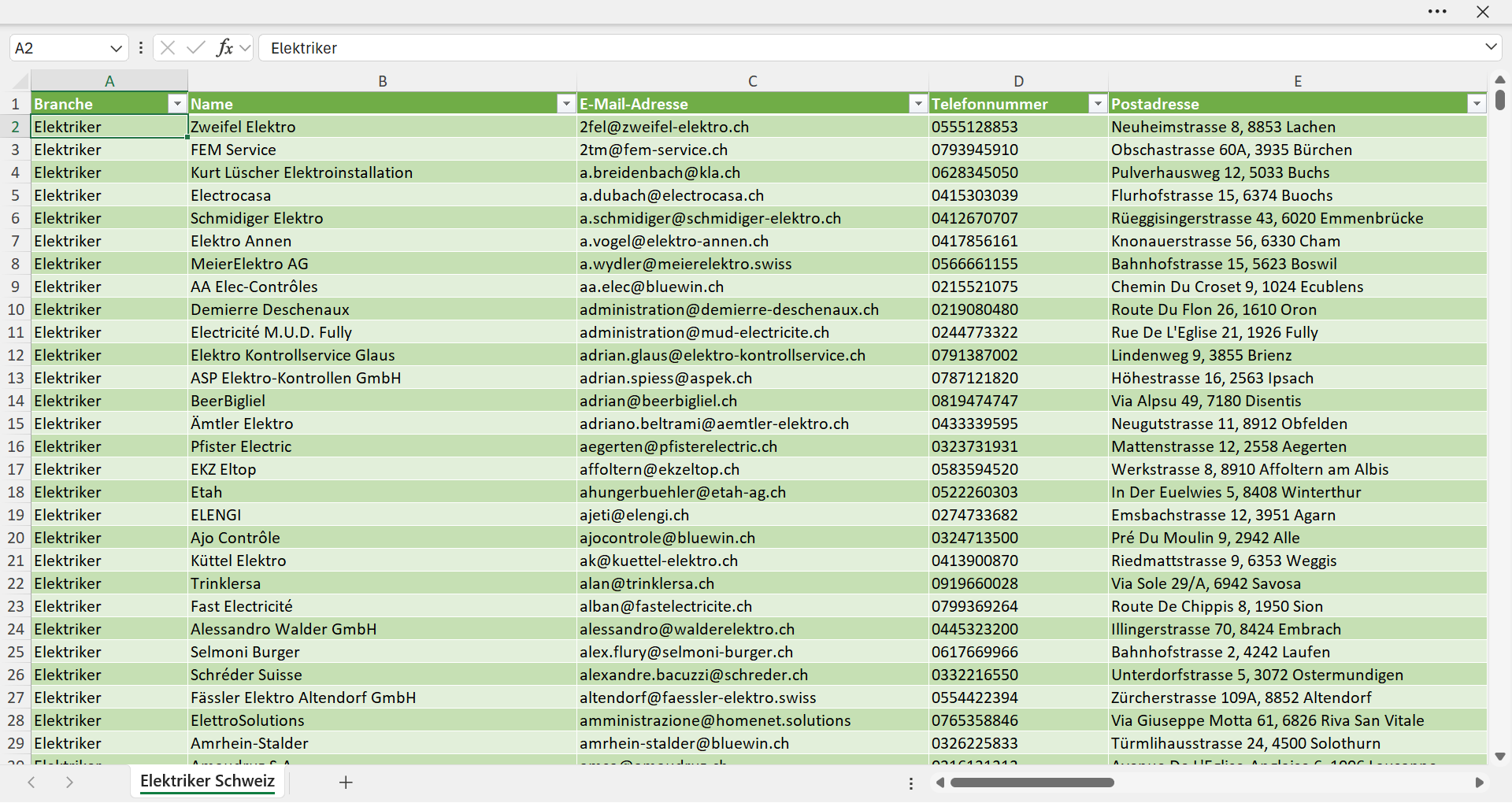Image resolution: width=1512 pixels, height=803 pixels.
Task: Select column C header
Action: tap(753, 81)
